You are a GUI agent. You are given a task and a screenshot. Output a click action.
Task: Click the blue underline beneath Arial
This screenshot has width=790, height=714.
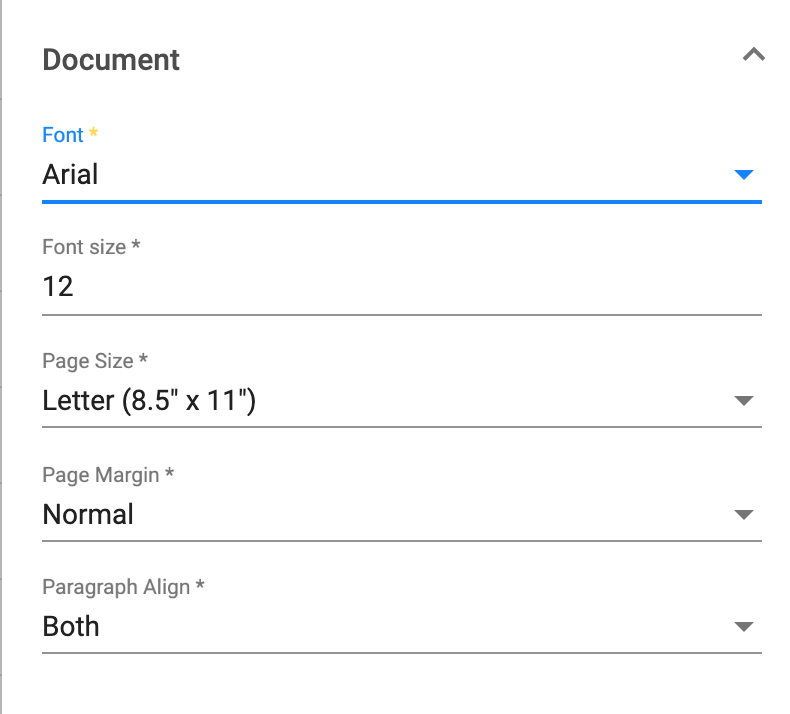402,202
